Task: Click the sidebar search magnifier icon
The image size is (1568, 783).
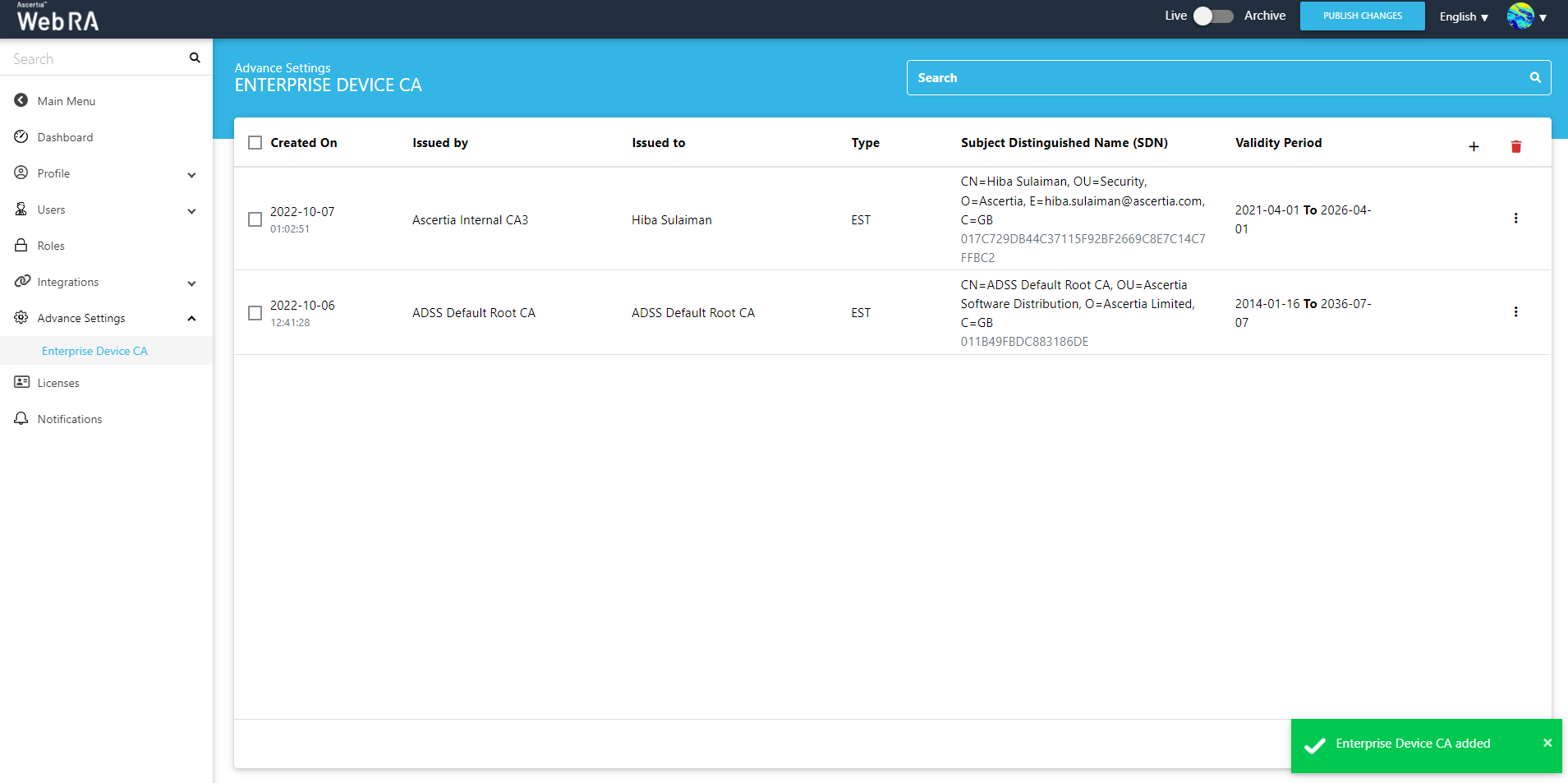Action: point(195,58)
